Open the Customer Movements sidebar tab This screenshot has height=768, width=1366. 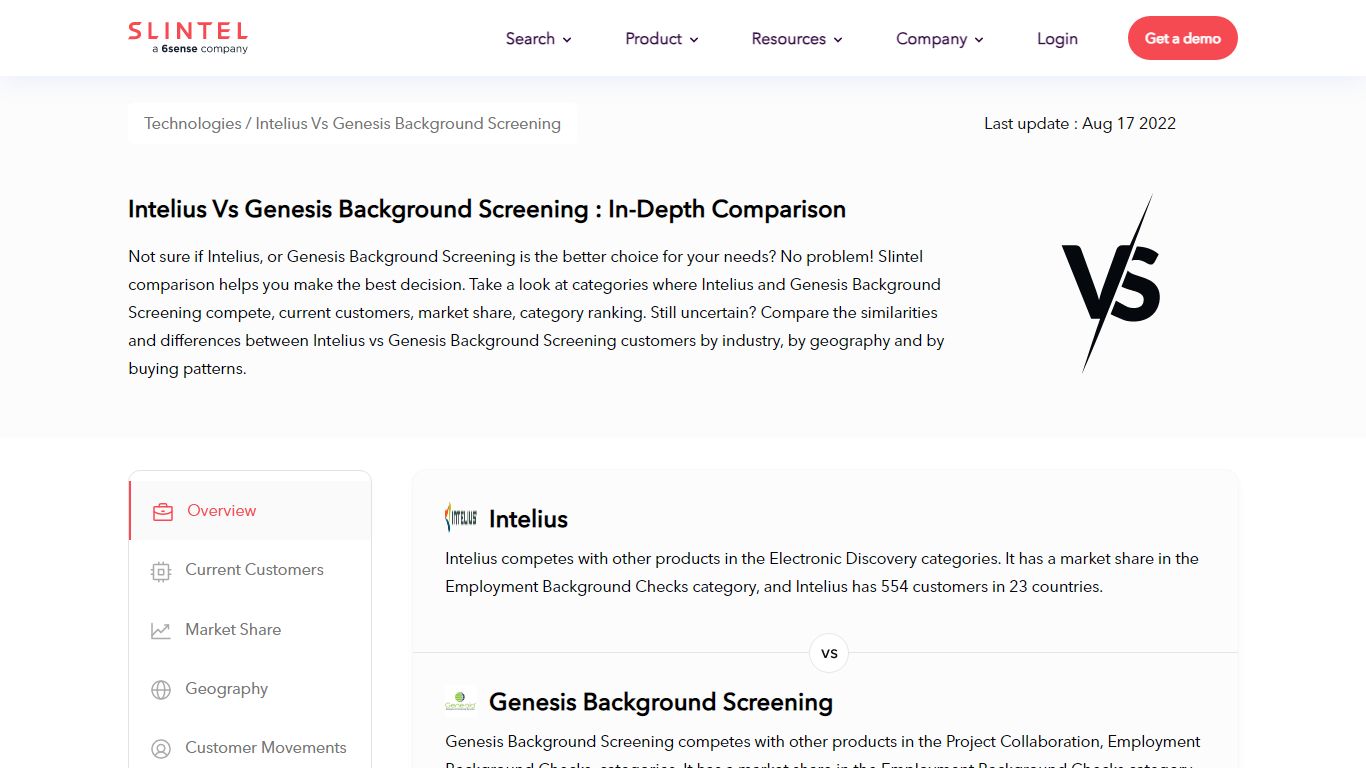click(250, 748)
